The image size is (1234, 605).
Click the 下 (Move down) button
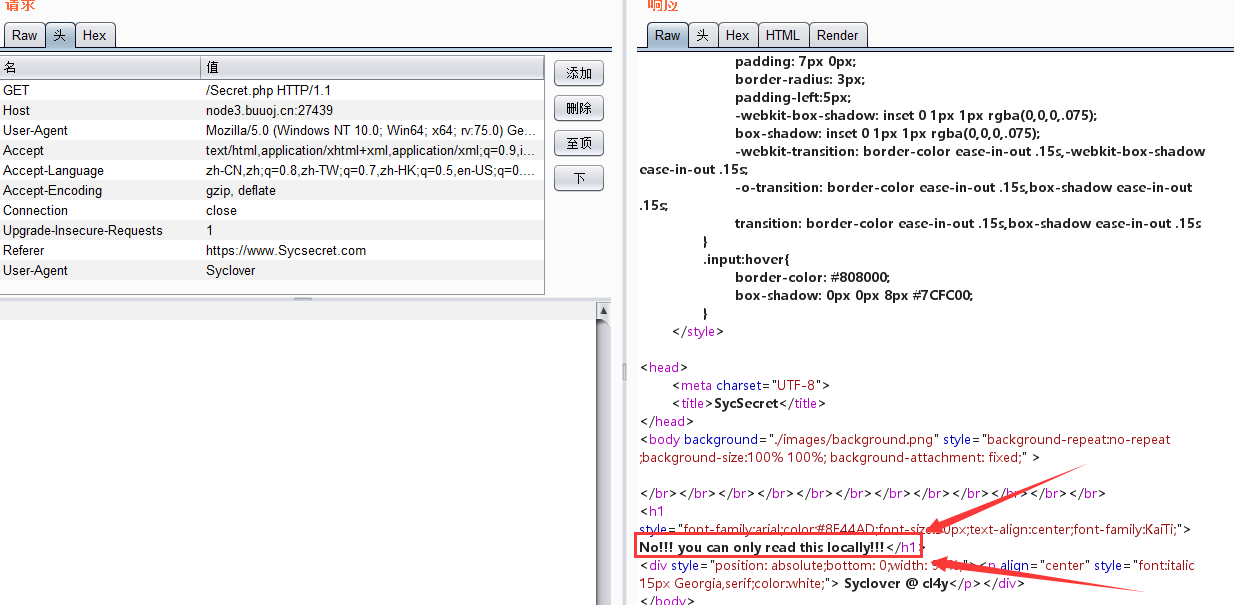click(579, 178)
